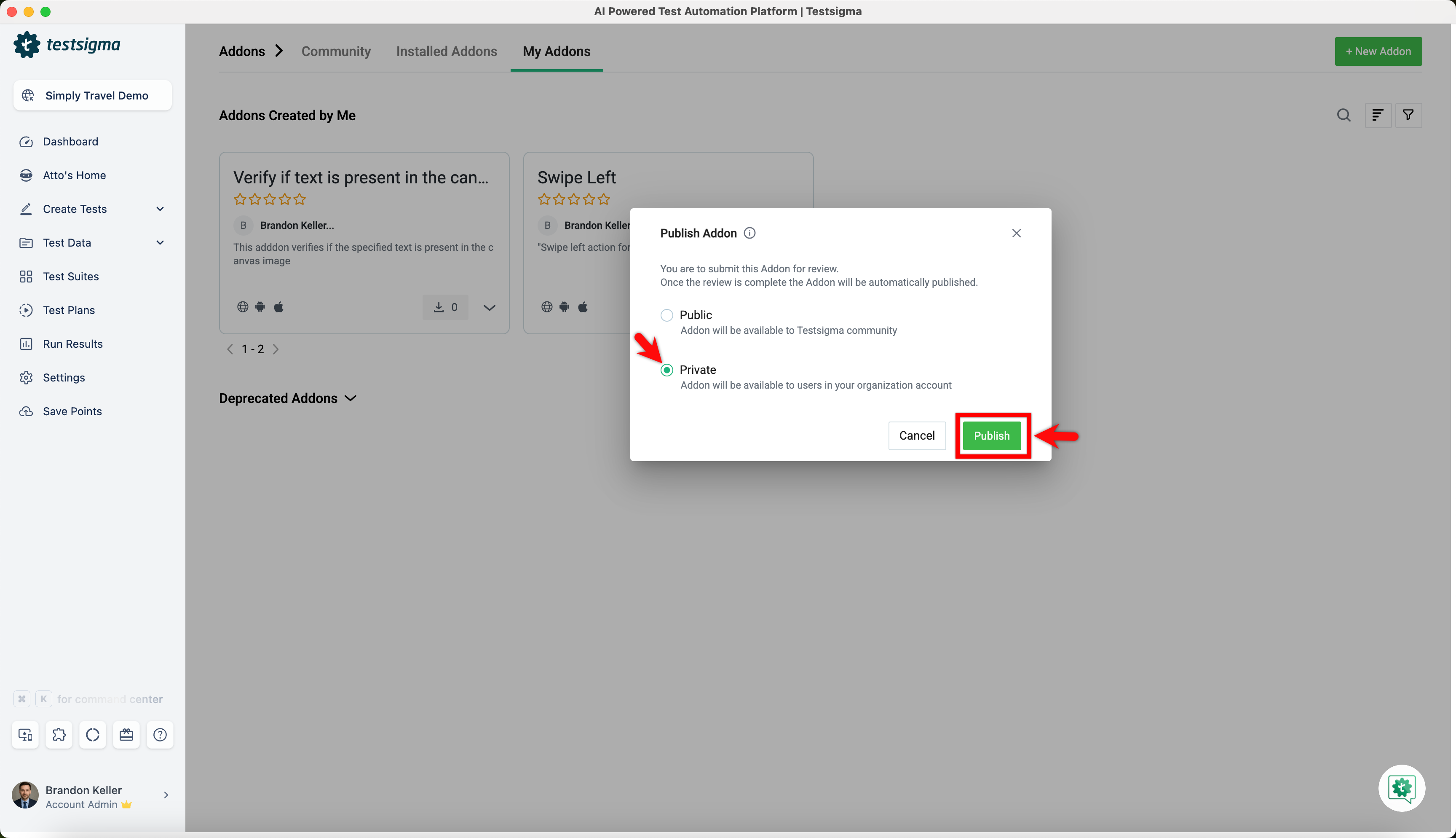
Task: Switch to the Community tab
Action: pyautogui.click(x=336, y=51)
